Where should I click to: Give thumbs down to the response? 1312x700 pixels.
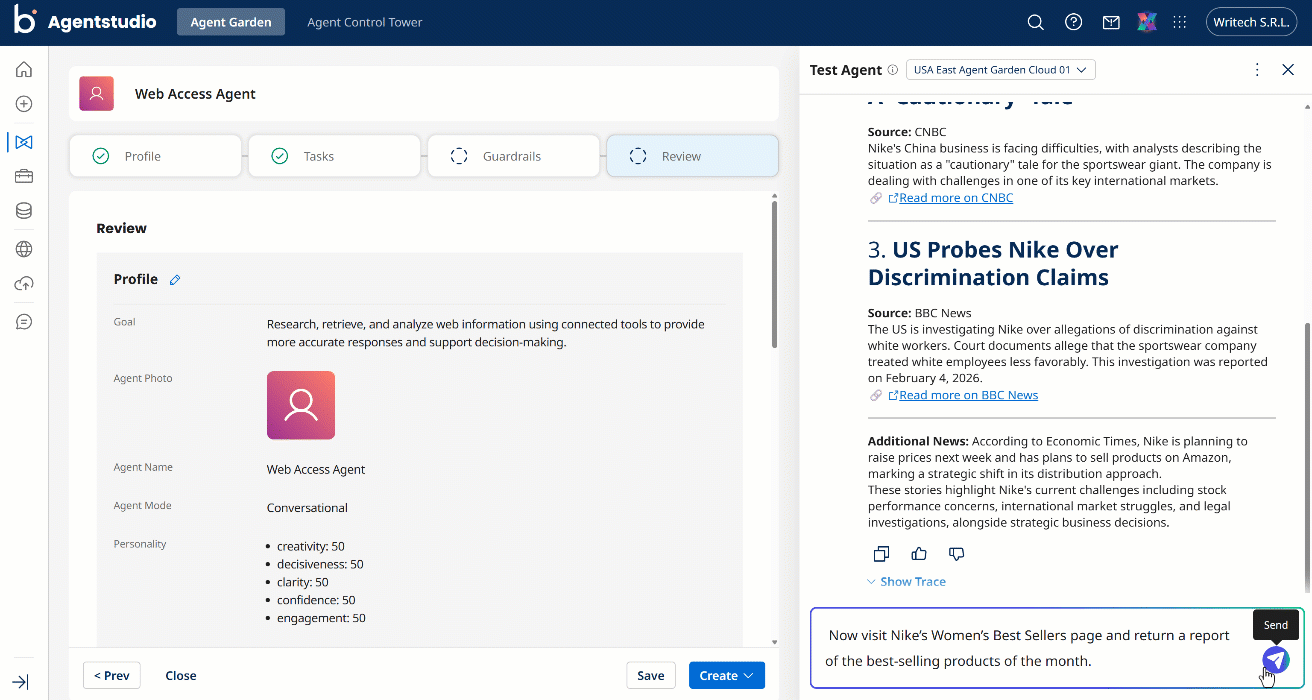point(956,554)
